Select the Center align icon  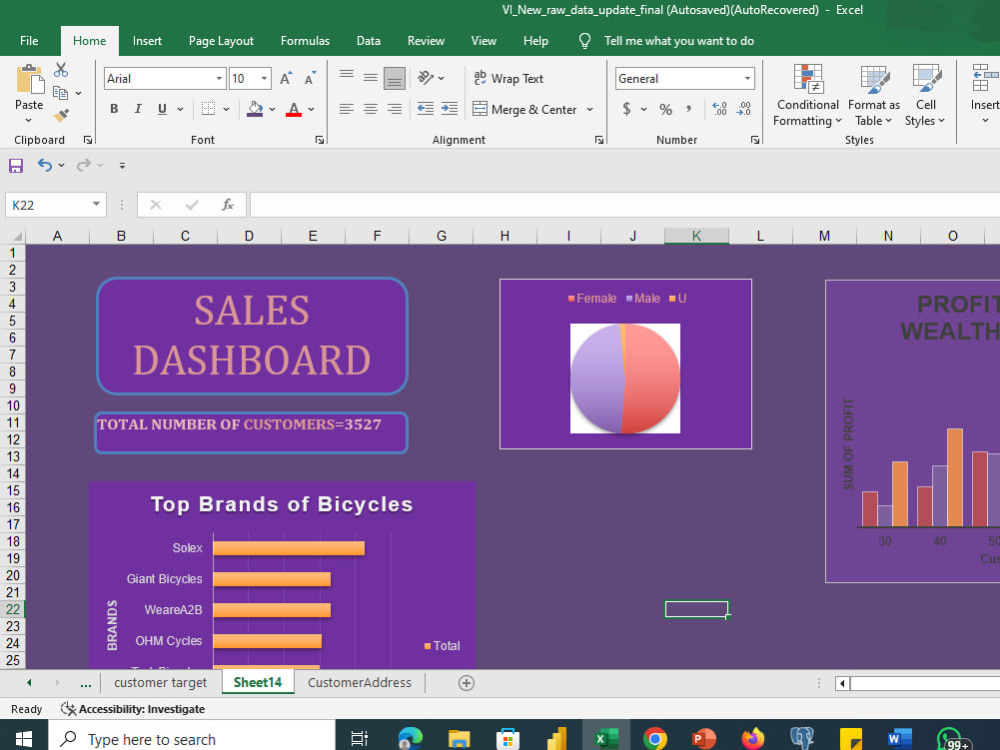(371, 109)
